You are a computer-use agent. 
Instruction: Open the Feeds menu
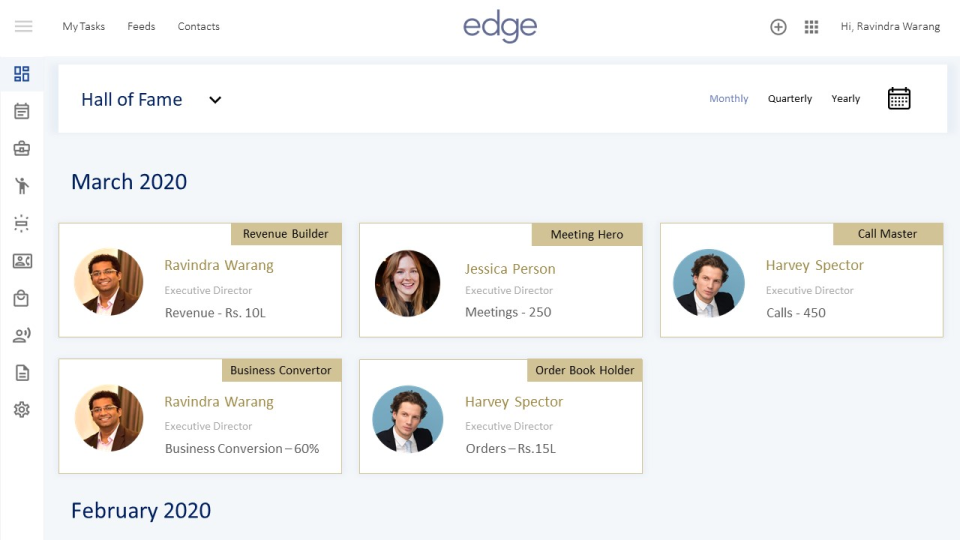pyautogui.click(x=141, y=26)
